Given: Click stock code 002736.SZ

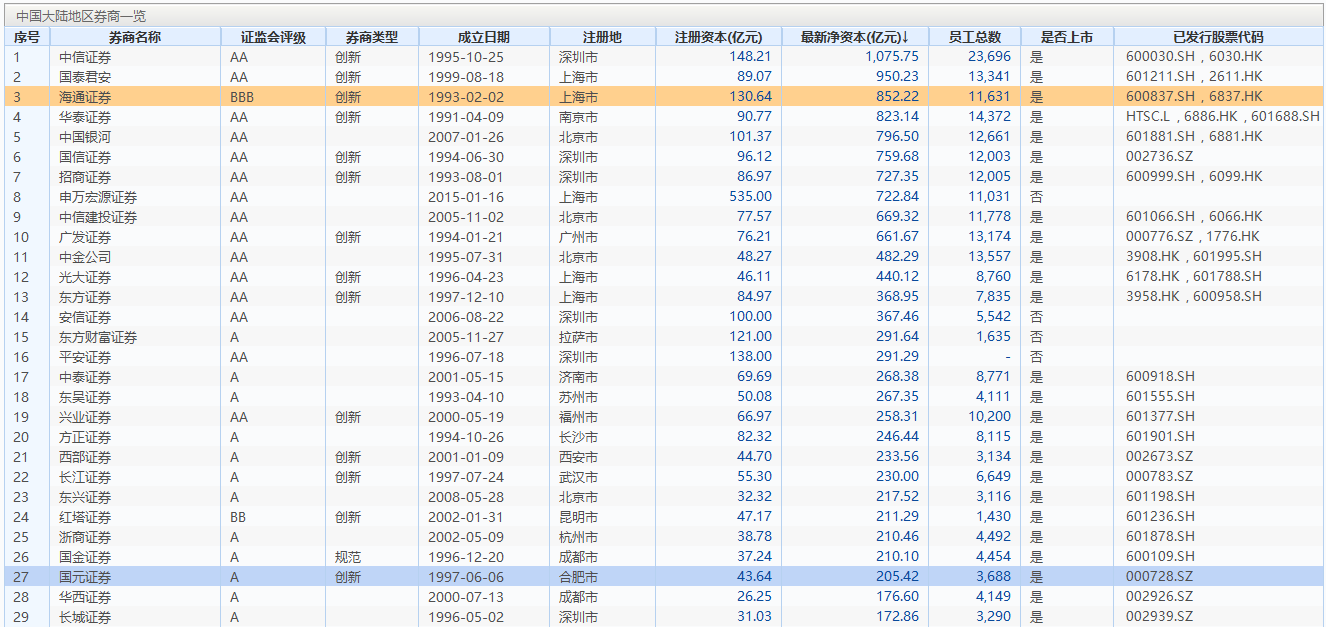Looking at the screenshot, I should click(x=1159, y=157).
